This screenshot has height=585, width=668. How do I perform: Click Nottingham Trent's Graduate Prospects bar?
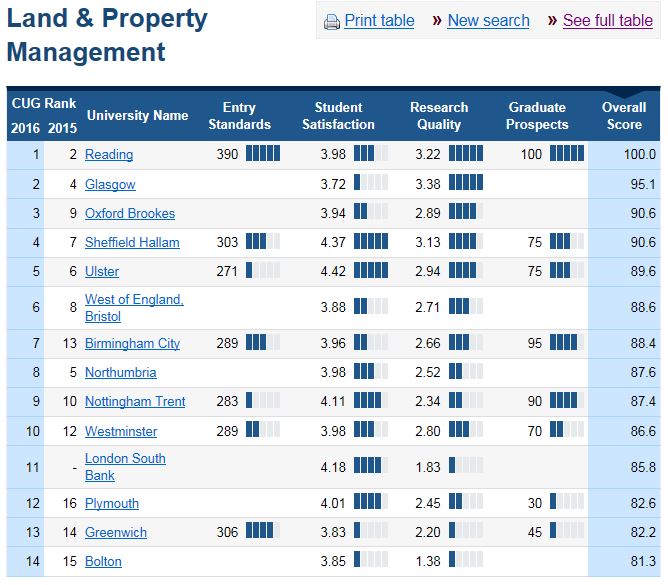click(x=567, y=400)
